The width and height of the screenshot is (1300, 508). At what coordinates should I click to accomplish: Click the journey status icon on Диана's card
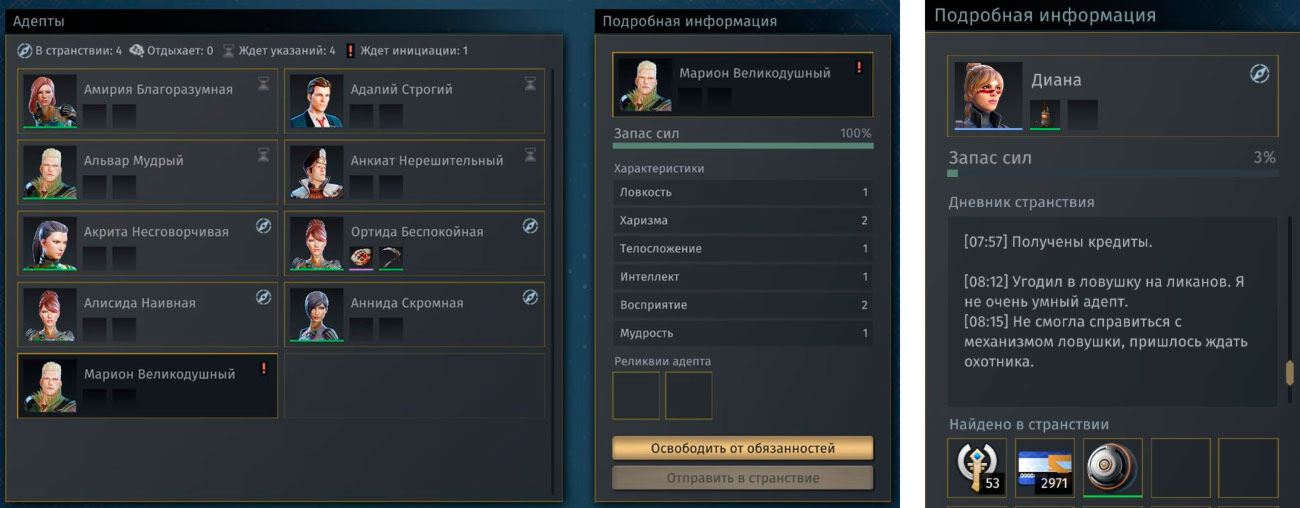tap(1260, 74)
